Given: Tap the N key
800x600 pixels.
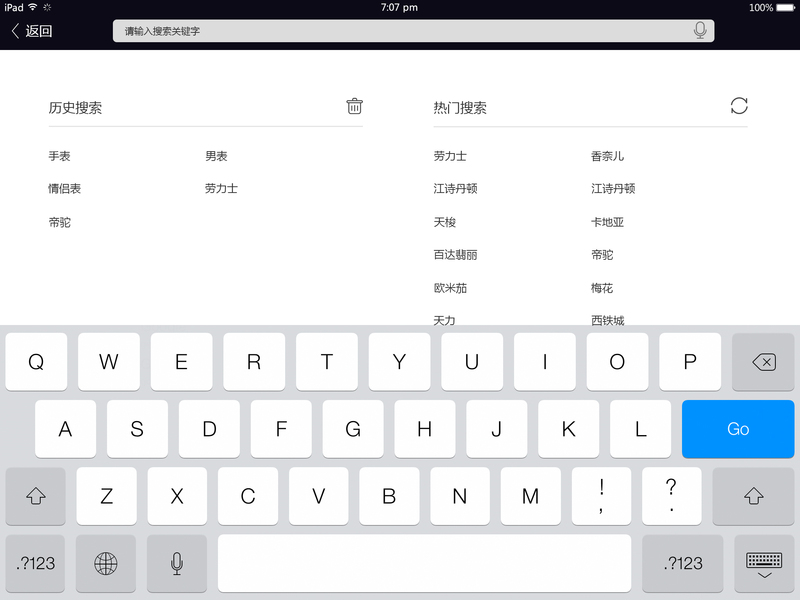Looking at the screenshot, I should pyautogui.click(x=460, y=496).
